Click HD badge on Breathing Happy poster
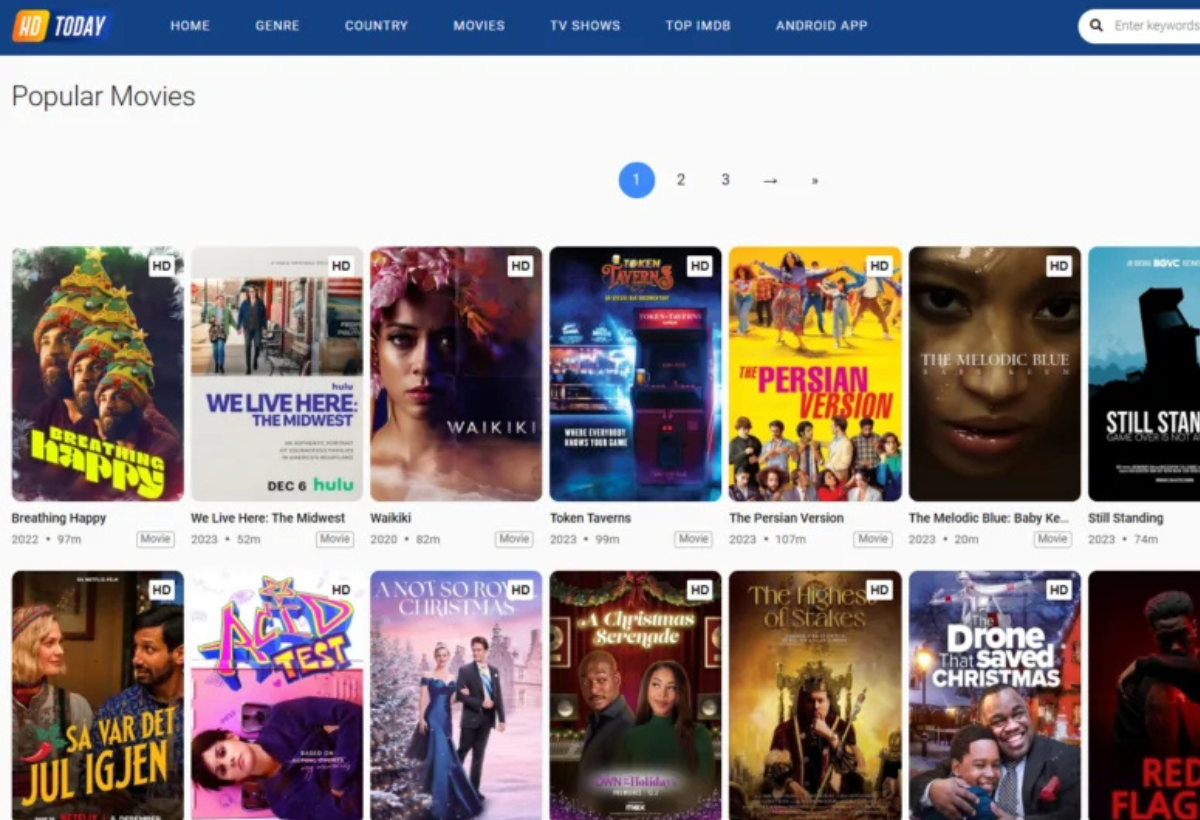 click(x=162, y=266)
